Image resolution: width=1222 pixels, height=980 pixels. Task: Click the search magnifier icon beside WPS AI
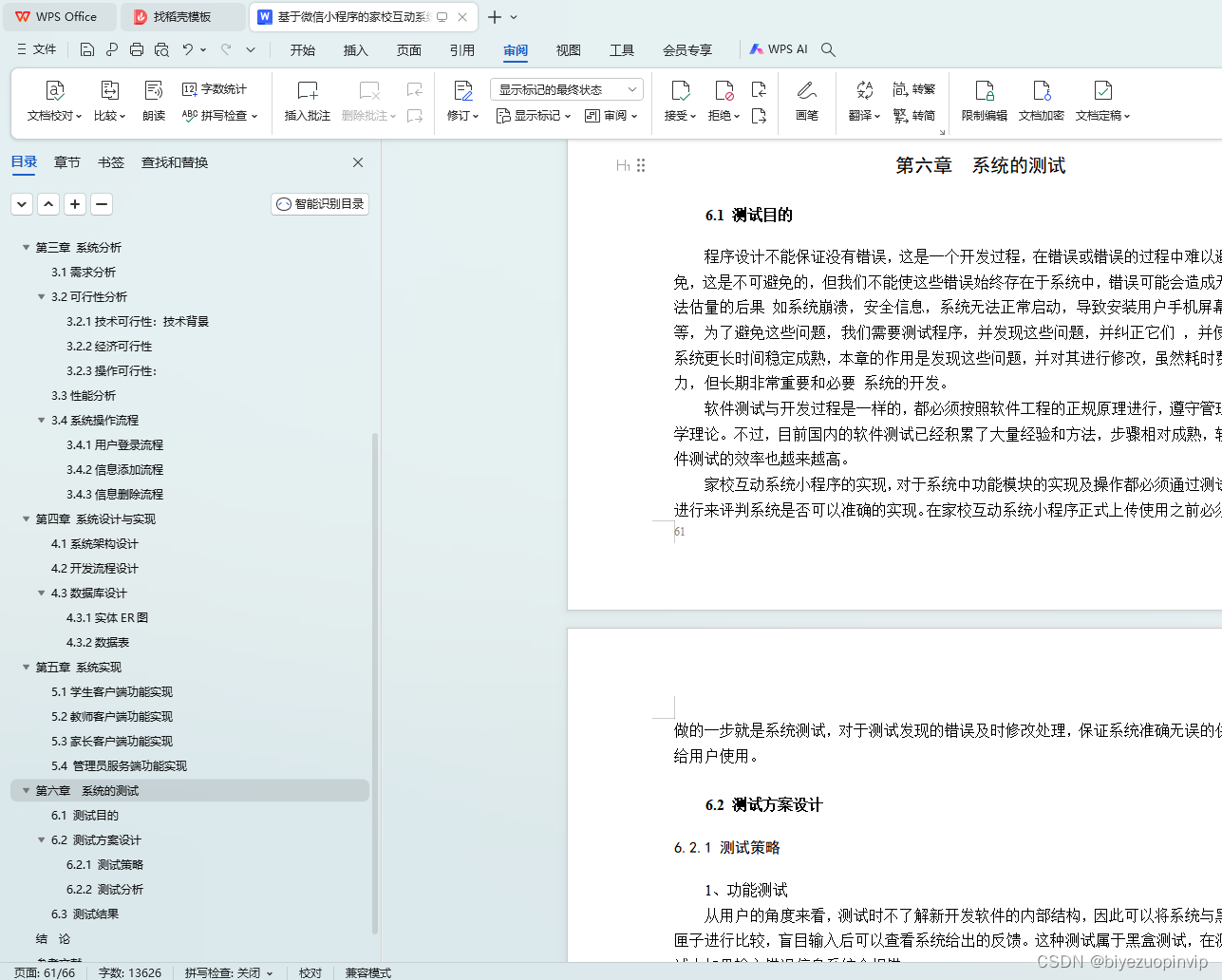[828, 49]
